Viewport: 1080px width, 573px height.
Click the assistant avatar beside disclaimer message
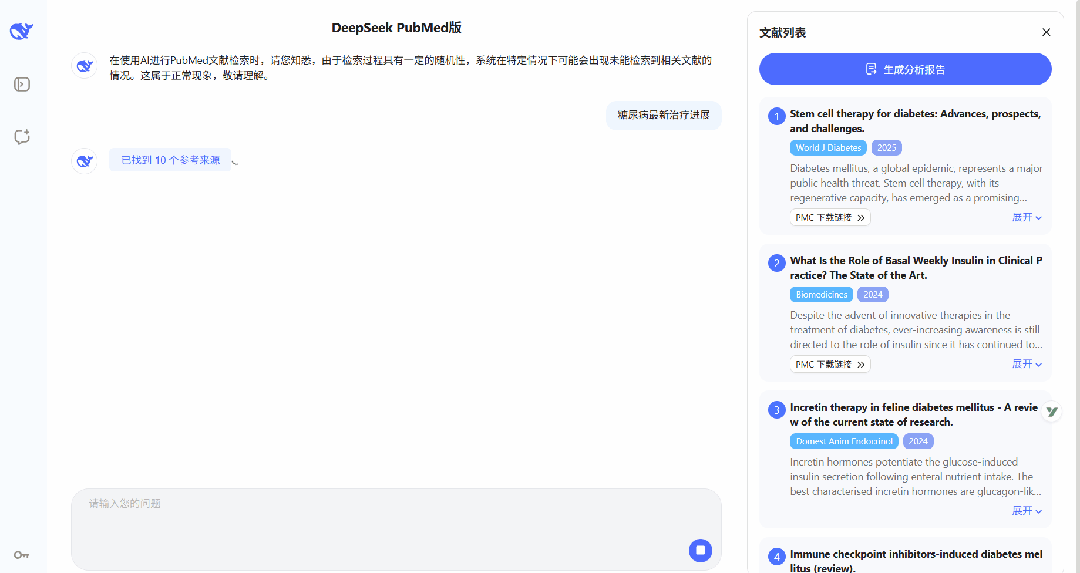[84, 66]
